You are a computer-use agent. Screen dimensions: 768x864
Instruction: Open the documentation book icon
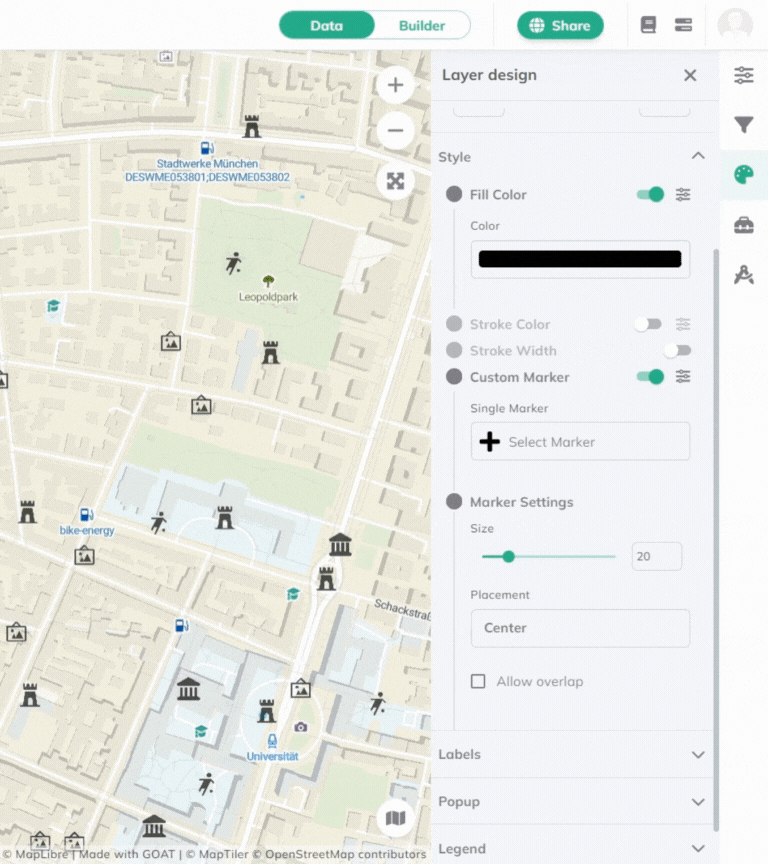[x=648, y=25]
